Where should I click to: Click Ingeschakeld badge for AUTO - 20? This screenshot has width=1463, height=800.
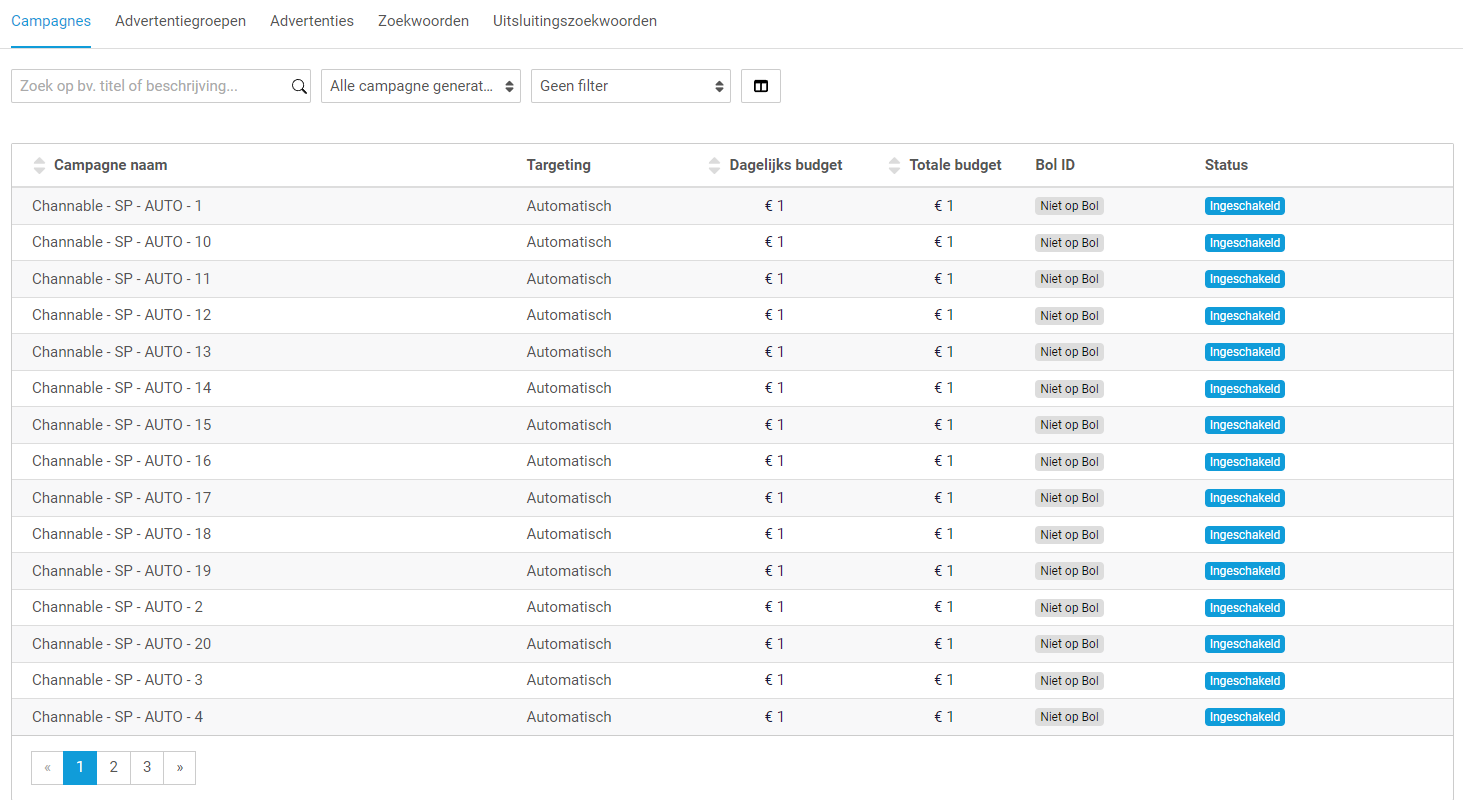(x=1245, y=644)
